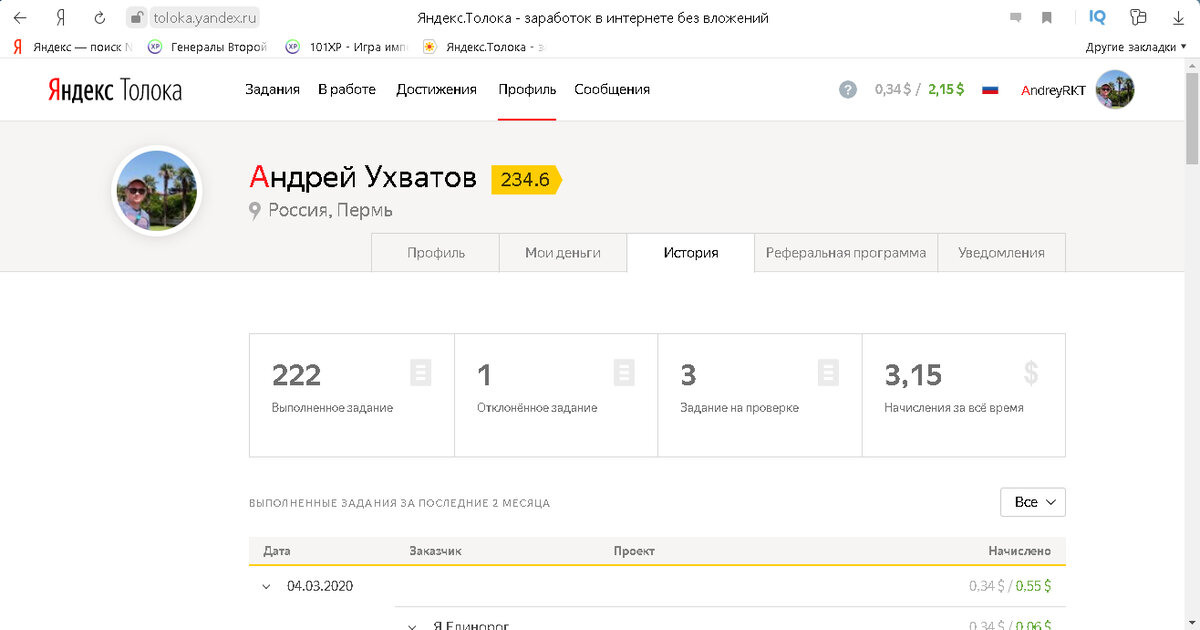Click the Андрей Ухватов name heading
This screenshot has width=1200, height=630.
pyautogui.click(x=363, y=178)
